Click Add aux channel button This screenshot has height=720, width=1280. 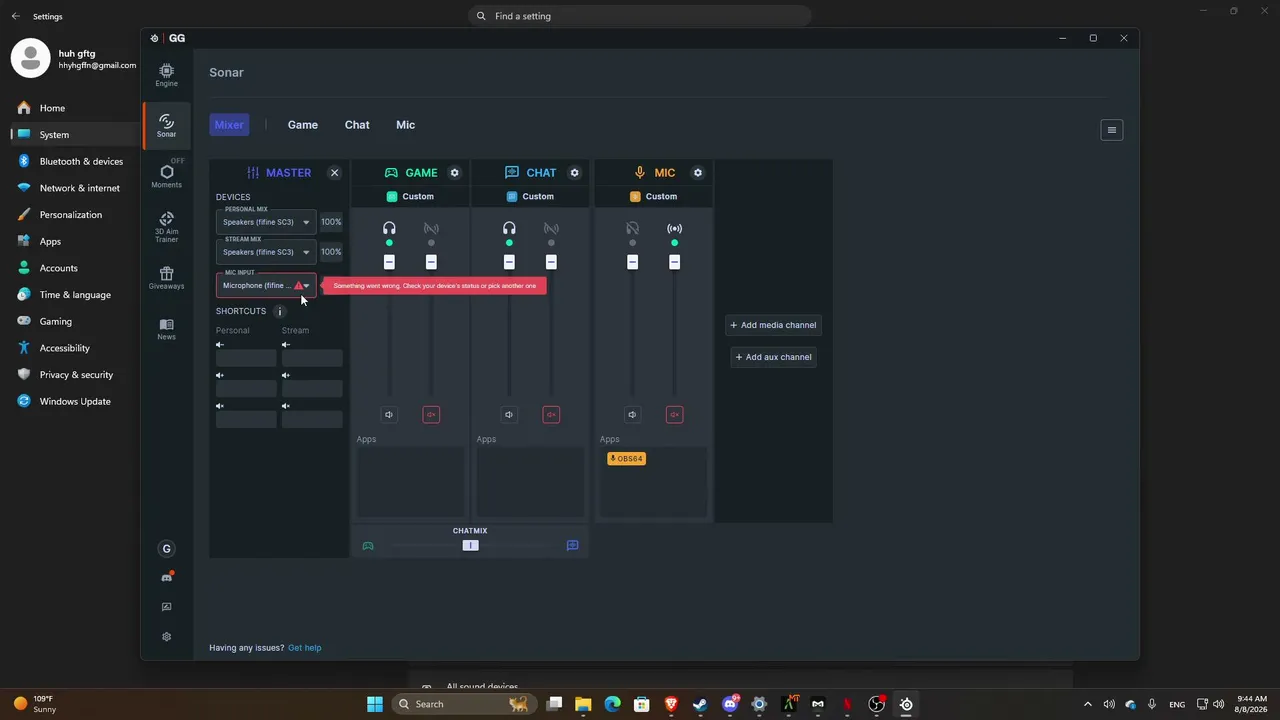pyautogui.click(x=773, y=357)
